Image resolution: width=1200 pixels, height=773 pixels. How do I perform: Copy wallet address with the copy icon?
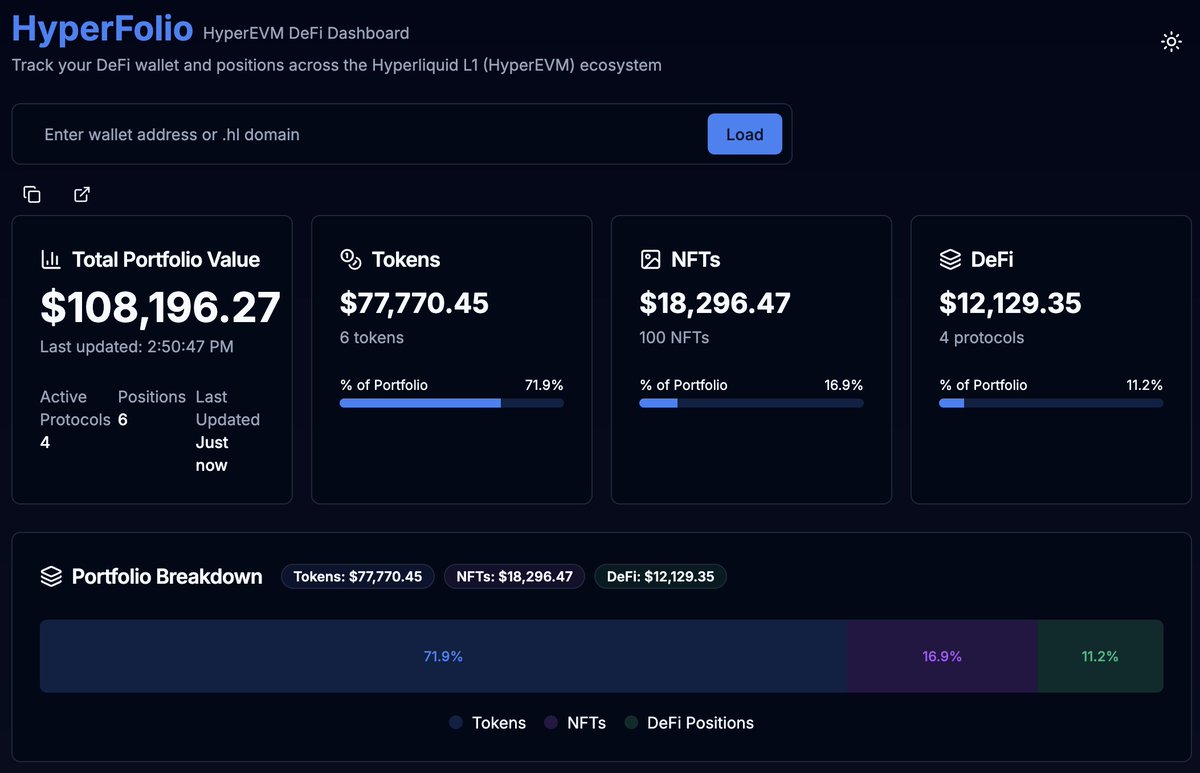point(32,194)
